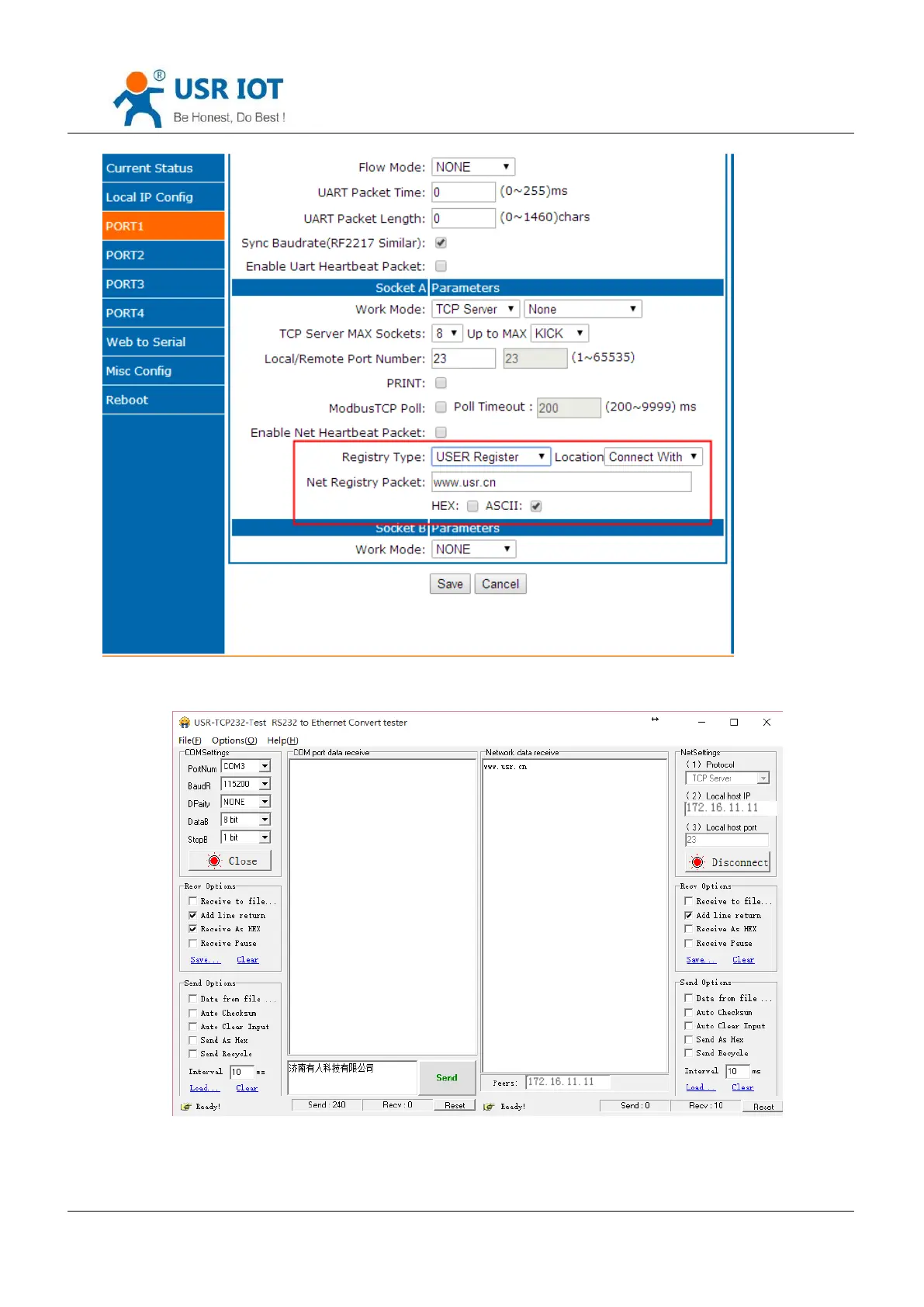Enable Net Auto Checksum checkbox
The width and height of the screenshot is (924, 1307).
(688, 1012)
